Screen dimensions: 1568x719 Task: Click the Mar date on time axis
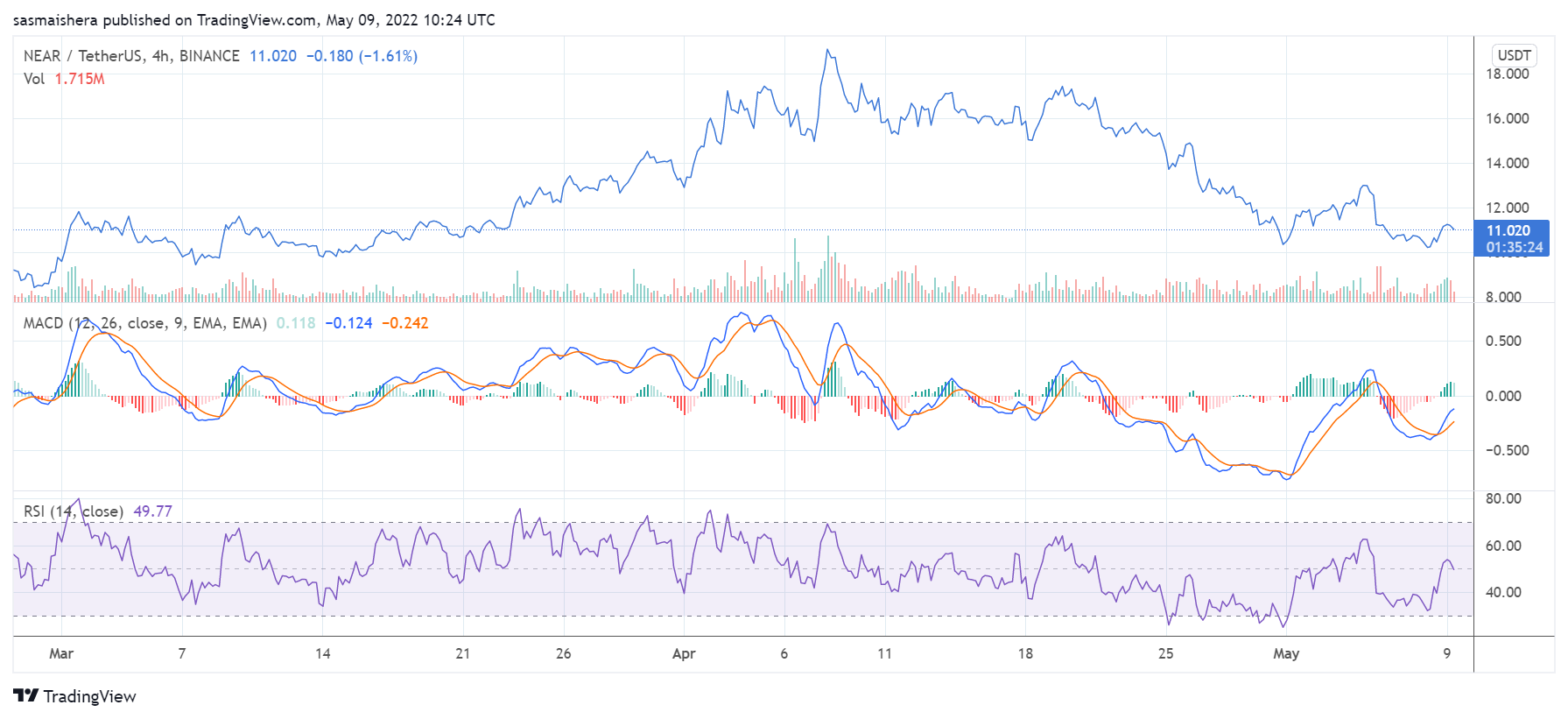tap(61, 653)
